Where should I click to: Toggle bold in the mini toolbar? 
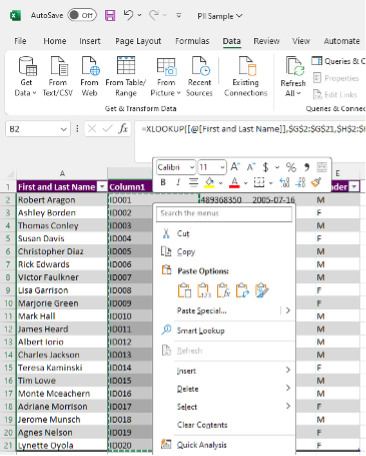coord(163,182)
